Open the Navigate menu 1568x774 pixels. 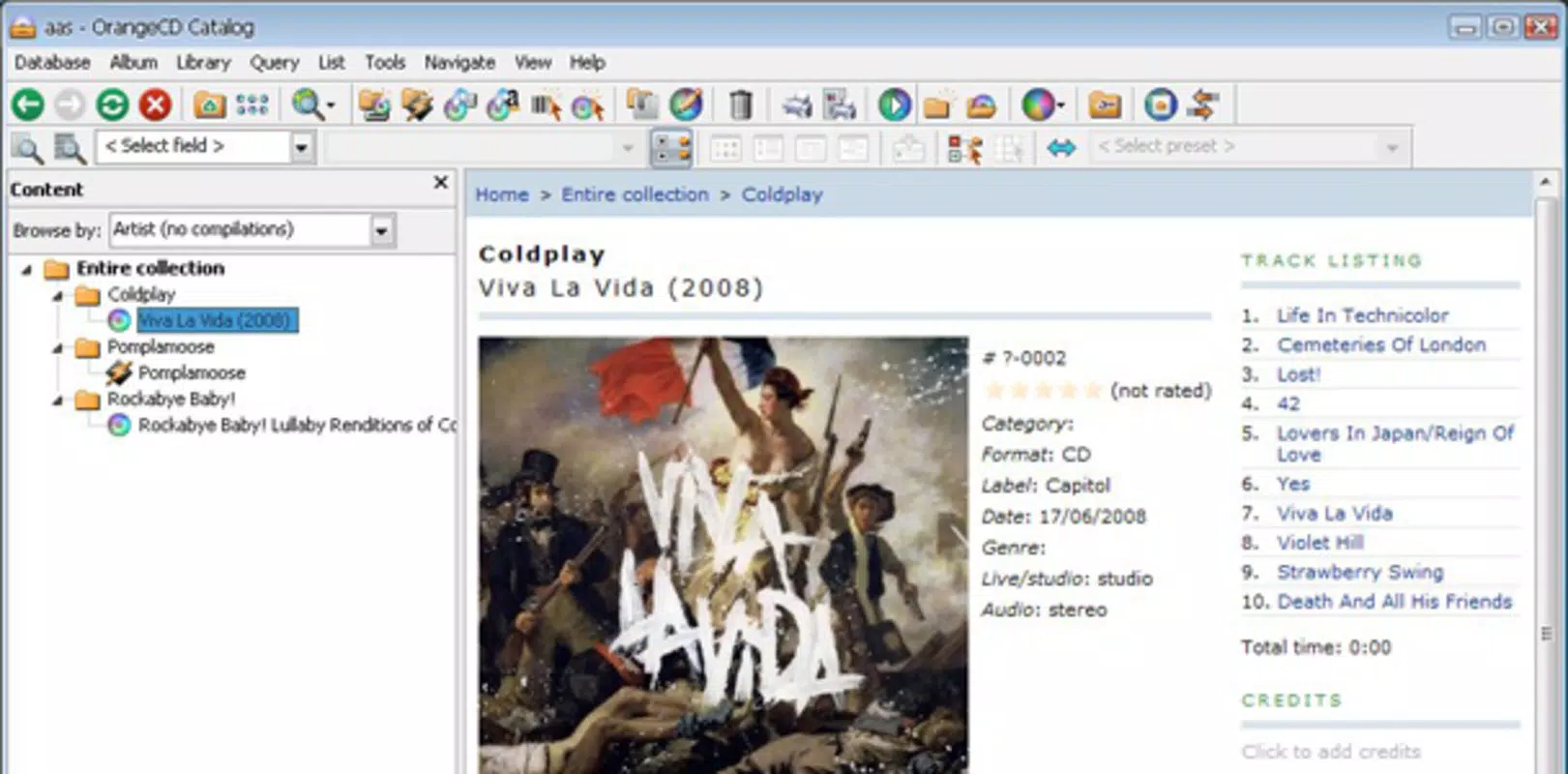459,63
